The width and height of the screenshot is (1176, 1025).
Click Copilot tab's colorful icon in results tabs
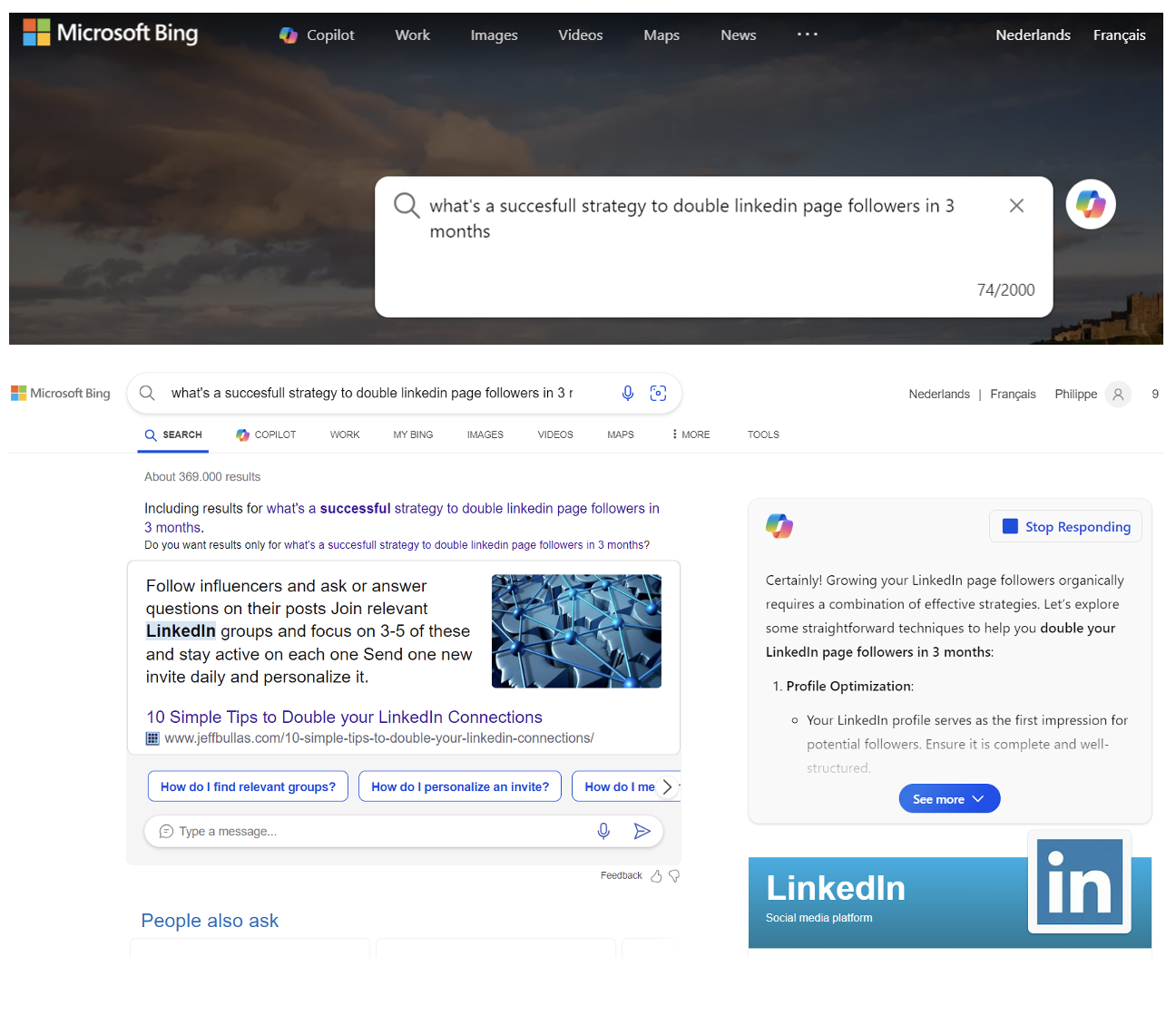point(242,434)
